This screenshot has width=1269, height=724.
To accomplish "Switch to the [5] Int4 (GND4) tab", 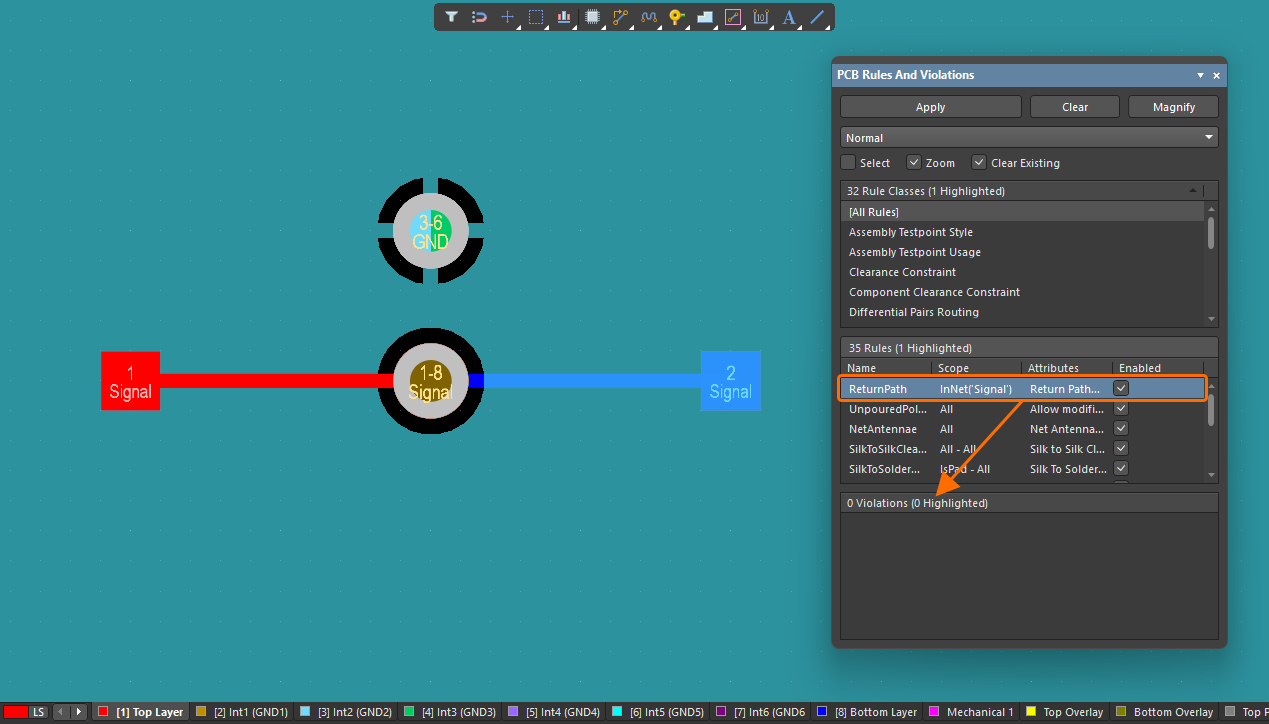I will click(553, 712).
